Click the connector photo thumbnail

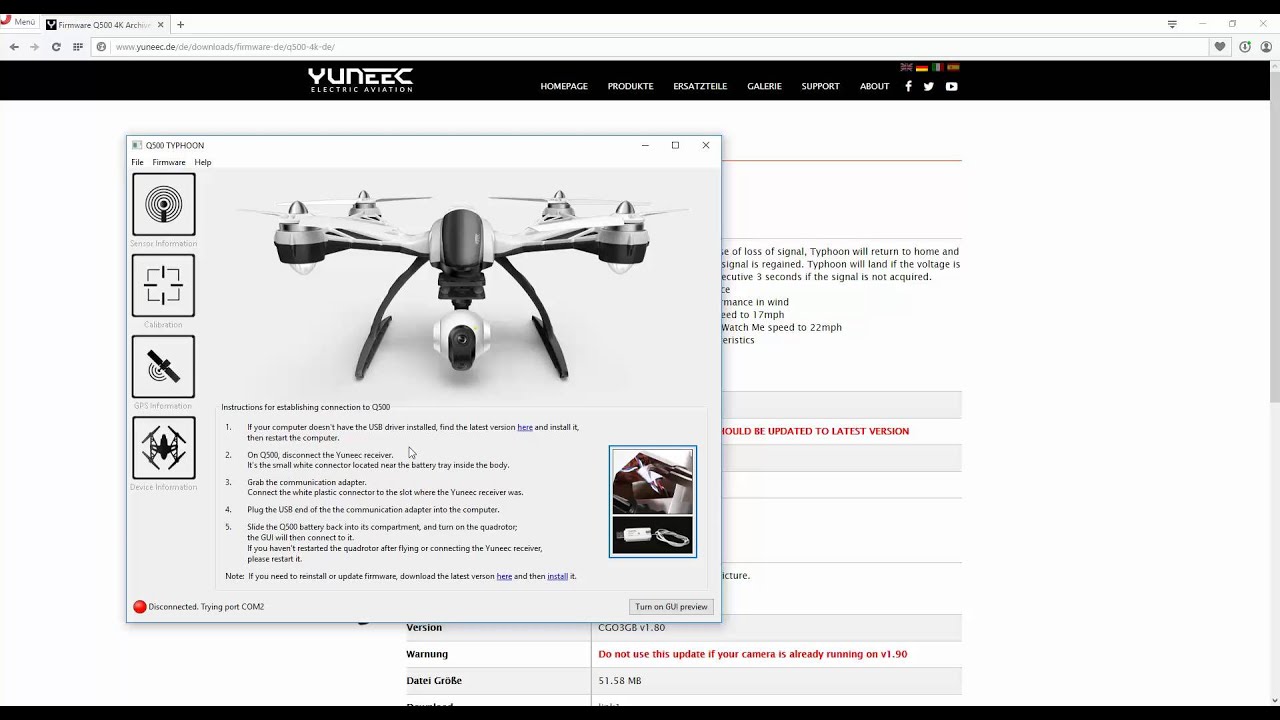[x=653, y=501]
